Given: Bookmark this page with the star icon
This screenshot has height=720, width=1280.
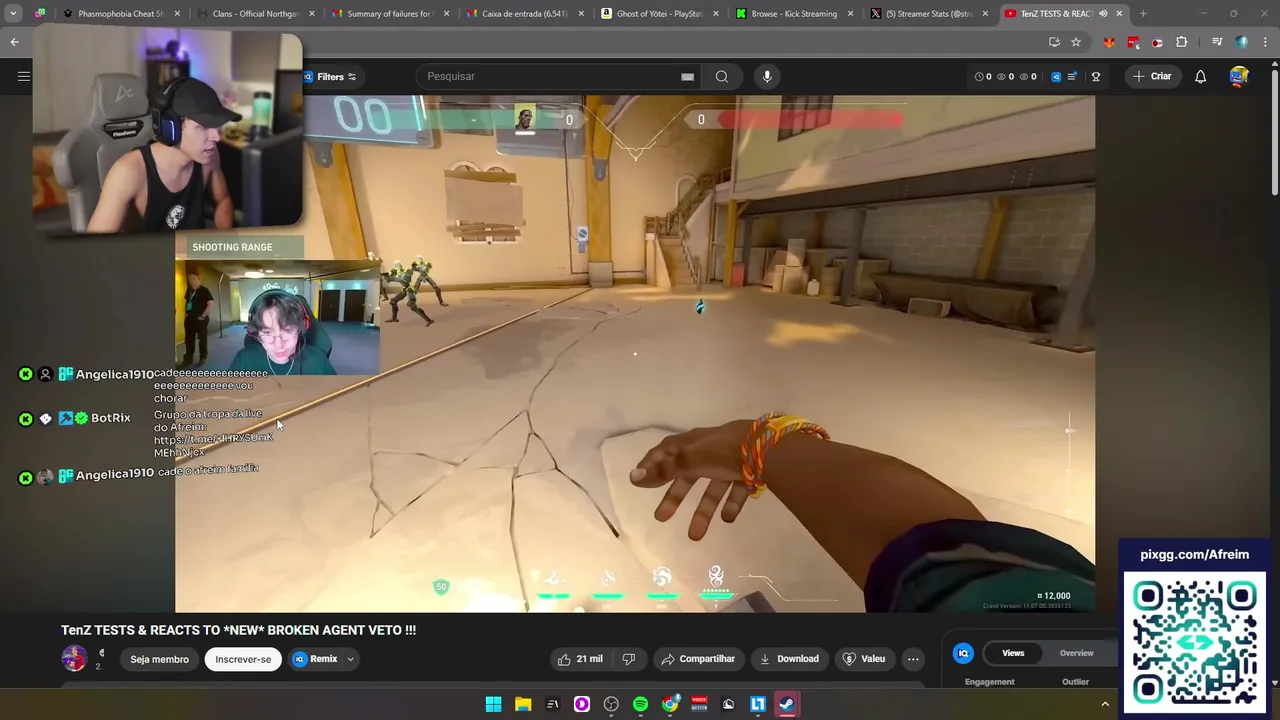Looking at the screenshot, I should click(1076, 42).
